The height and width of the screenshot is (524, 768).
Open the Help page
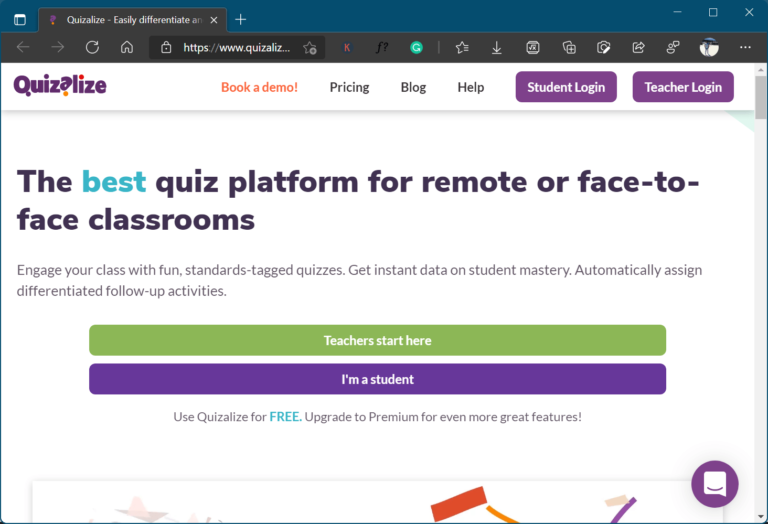[471, 87]
